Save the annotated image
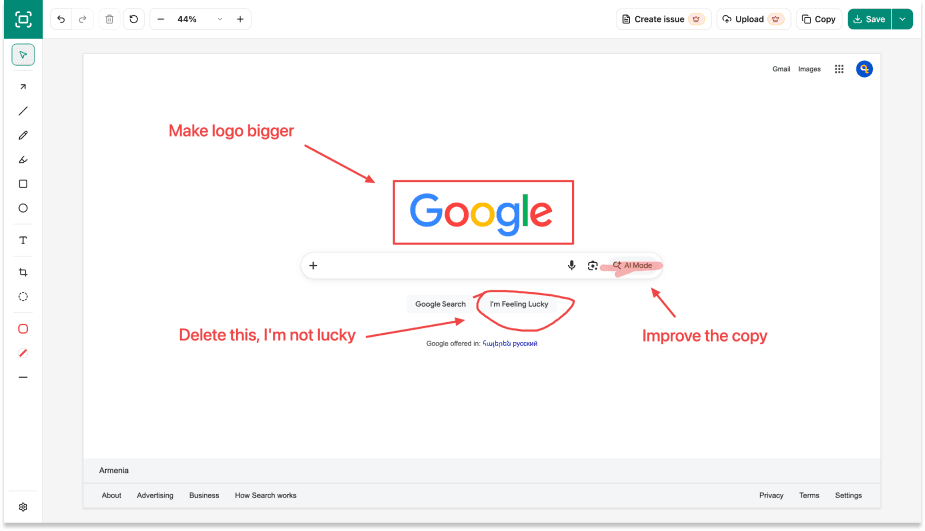Image resolution: width=925 pixels, height=531 pixels. pos(870,19)
